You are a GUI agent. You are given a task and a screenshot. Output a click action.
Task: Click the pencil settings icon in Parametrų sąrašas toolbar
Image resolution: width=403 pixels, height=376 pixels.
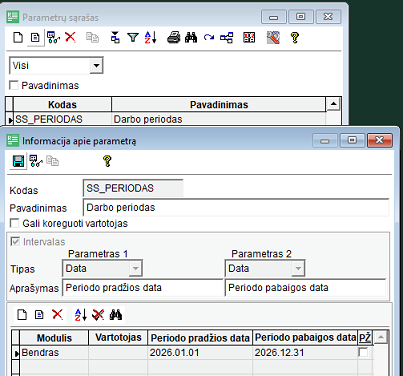[273, 37]
